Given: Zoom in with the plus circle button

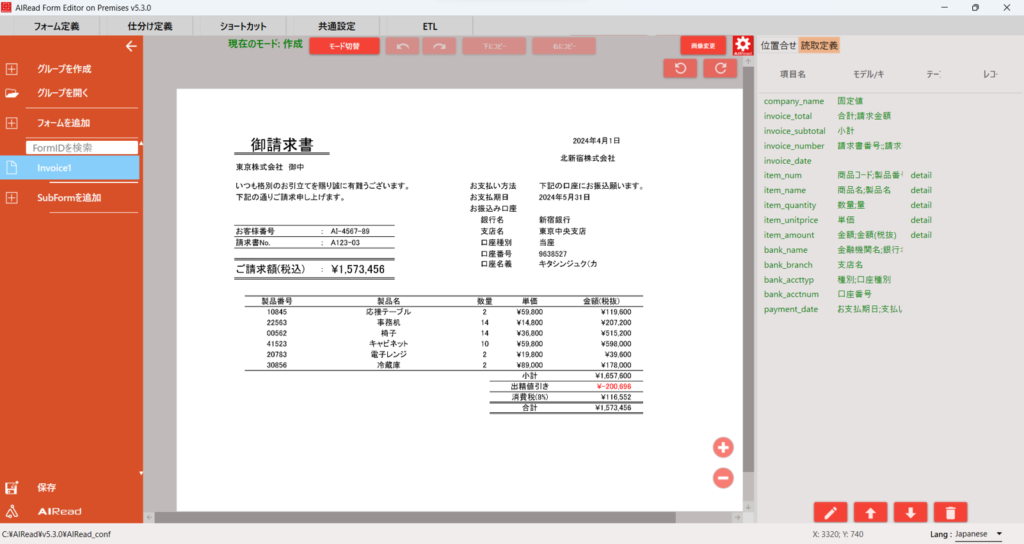Looking at the screenshot, I should click(723, 447).
